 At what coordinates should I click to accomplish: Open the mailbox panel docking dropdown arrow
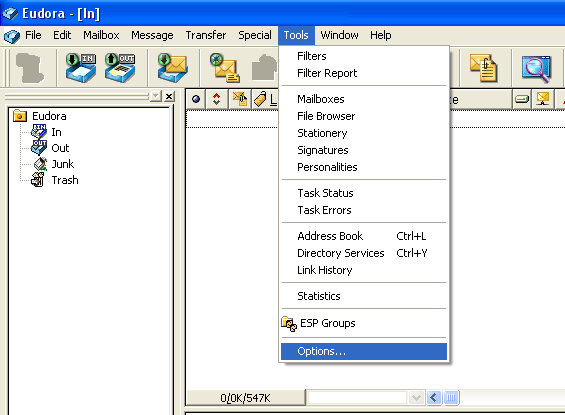(x=156, y=97)
